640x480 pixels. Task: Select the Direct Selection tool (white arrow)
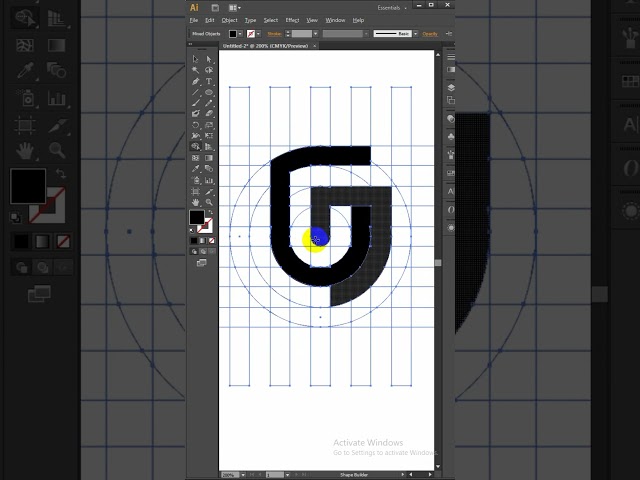click(209, 59)
